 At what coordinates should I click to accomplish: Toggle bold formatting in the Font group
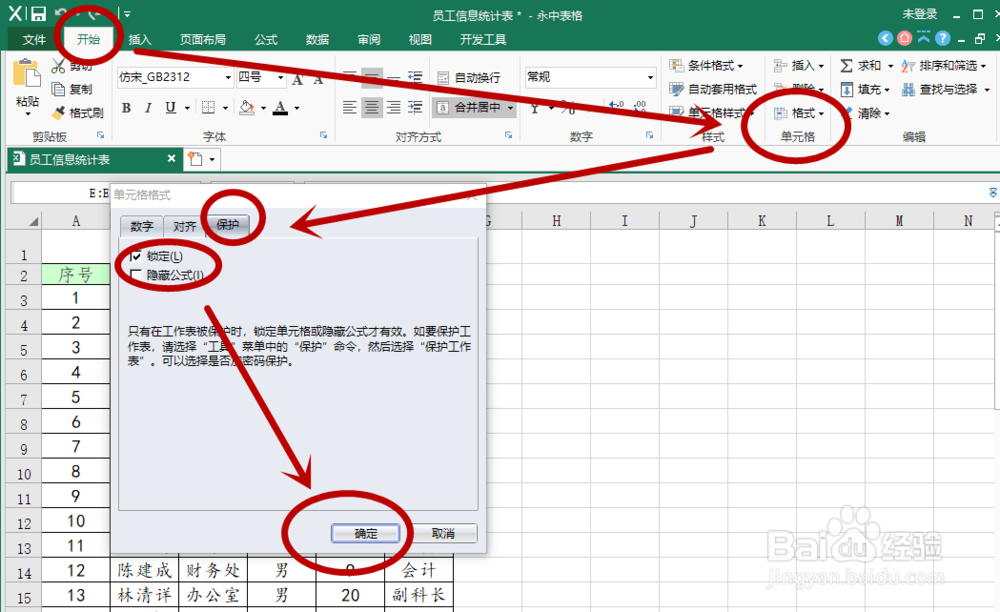pyautogui.click(x=127, y=107)
